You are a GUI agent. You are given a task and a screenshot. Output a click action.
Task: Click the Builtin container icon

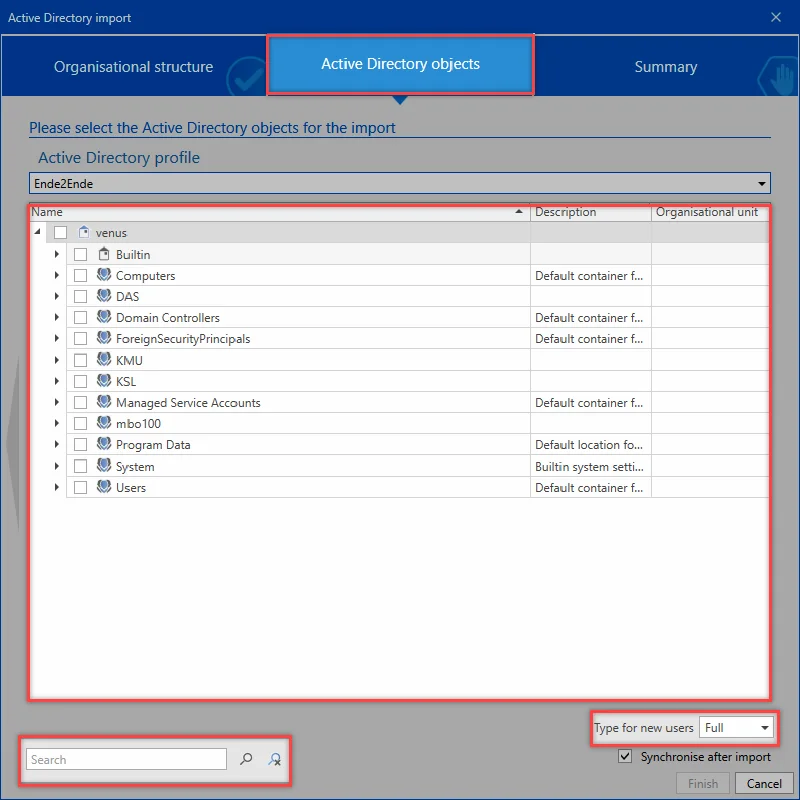[x=104, y=254]
